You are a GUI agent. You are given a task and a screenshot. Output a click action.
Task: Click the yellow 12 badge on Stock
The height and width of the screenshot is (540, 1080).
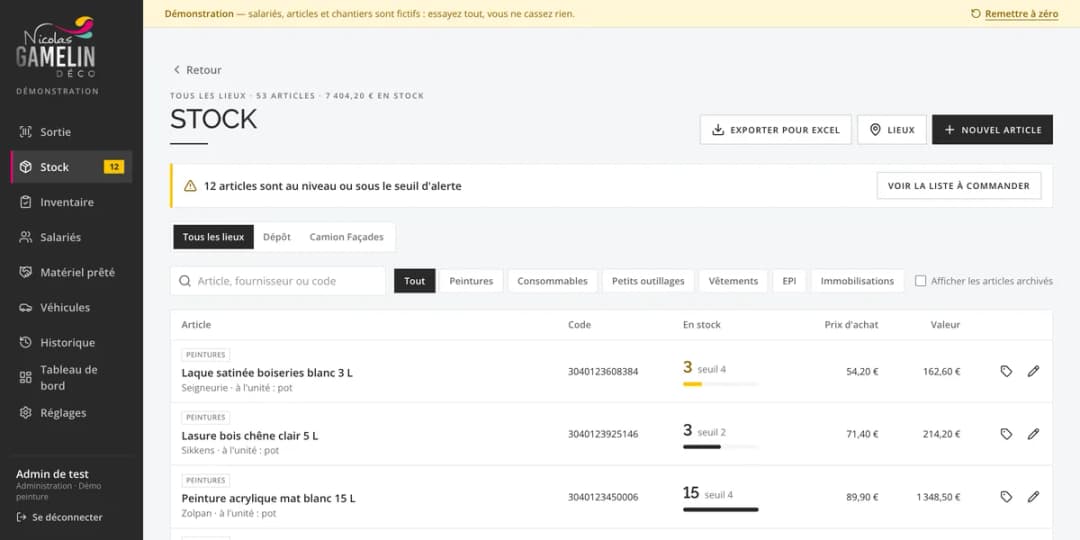point(114,167)
